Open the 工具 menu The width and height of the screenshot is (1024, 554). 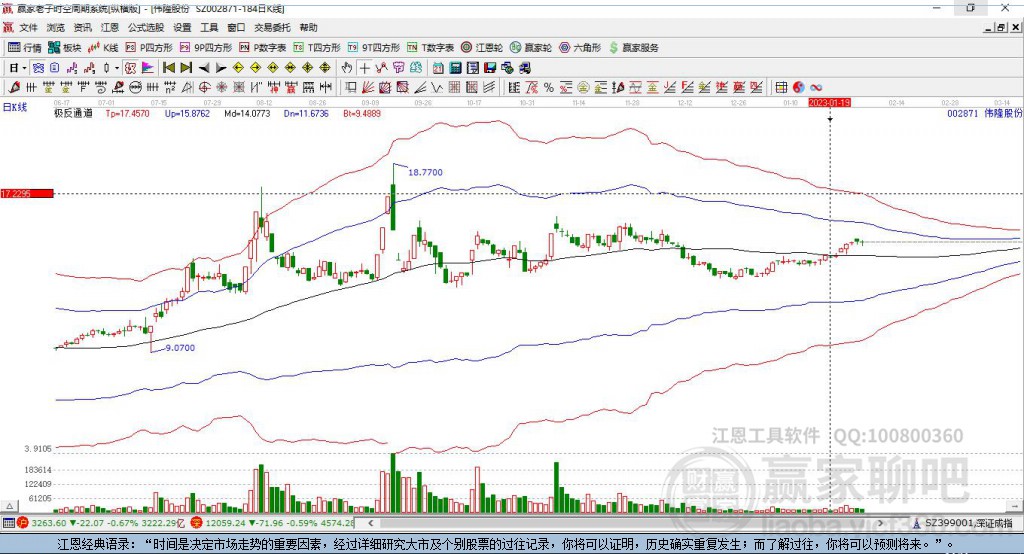tap(209, 27)
